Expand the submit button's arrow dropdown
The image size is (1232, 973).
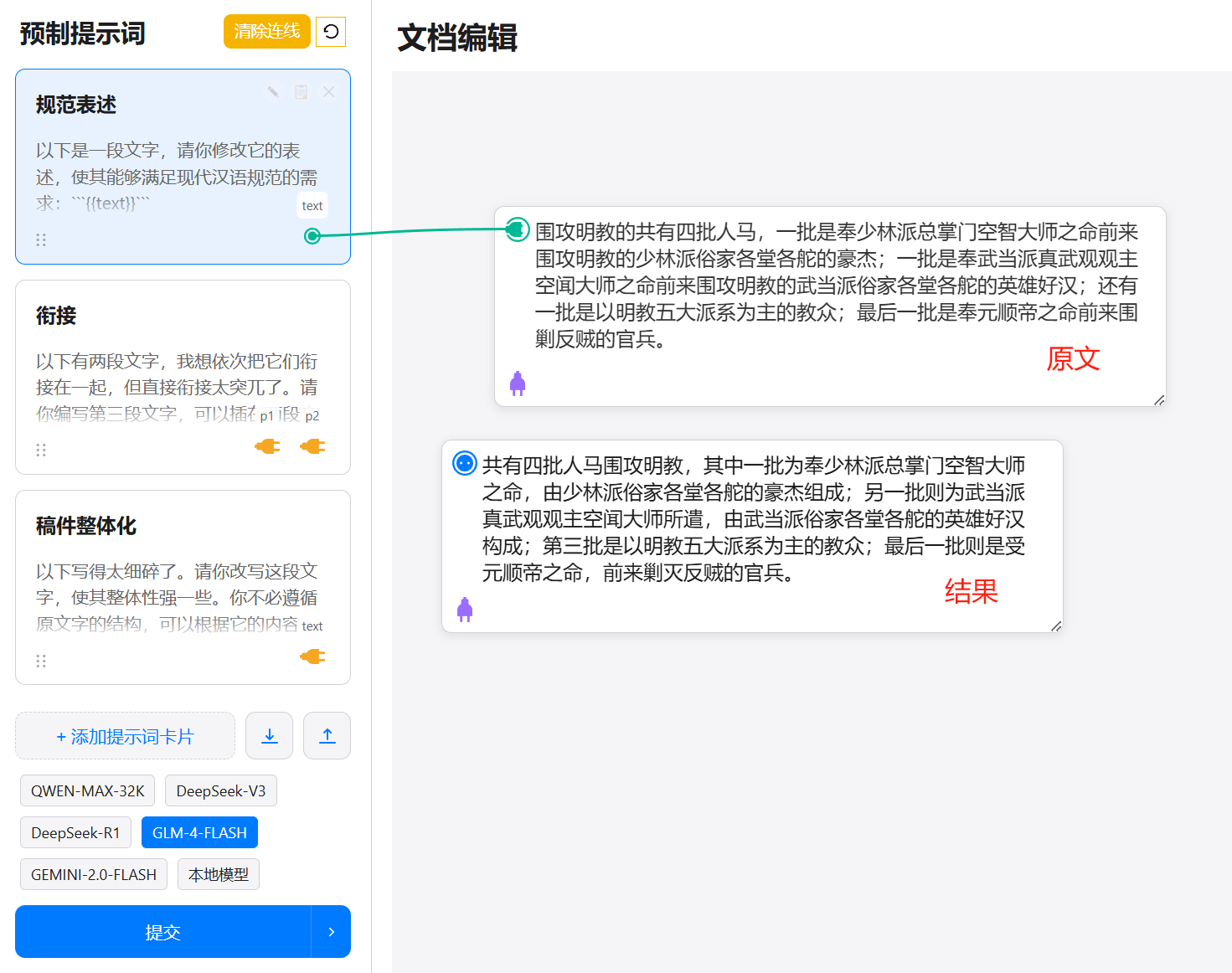coord(331,931)
